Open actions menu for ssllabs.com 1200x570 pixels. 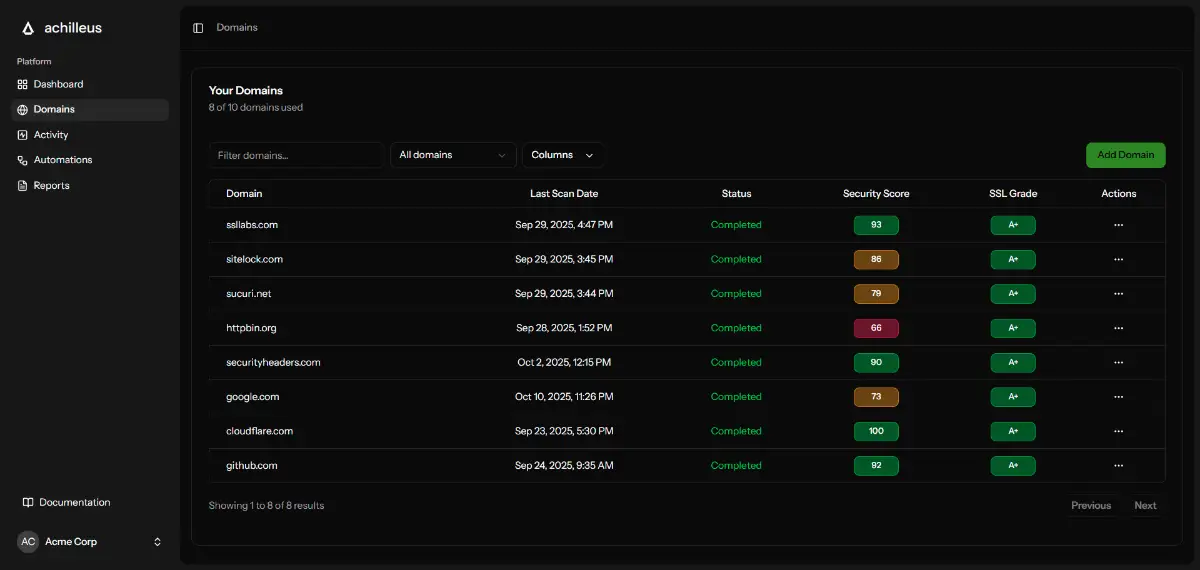click(x=1118, y=225)
